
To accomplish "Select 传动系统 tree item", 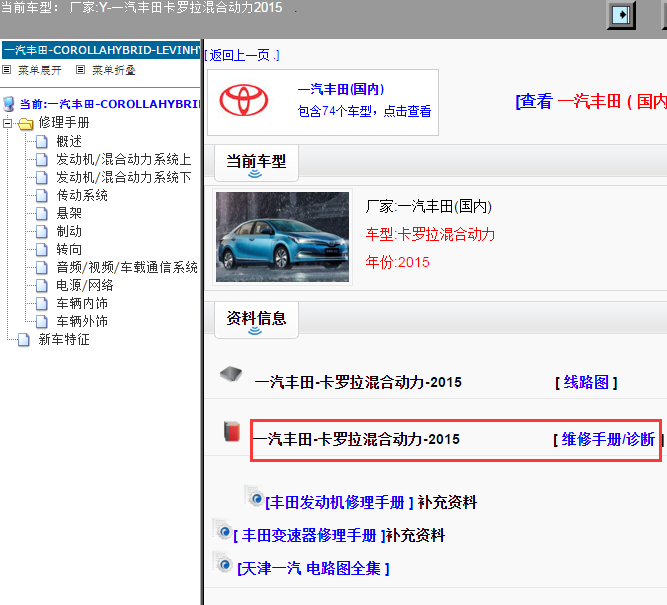I will click(82, 196).
